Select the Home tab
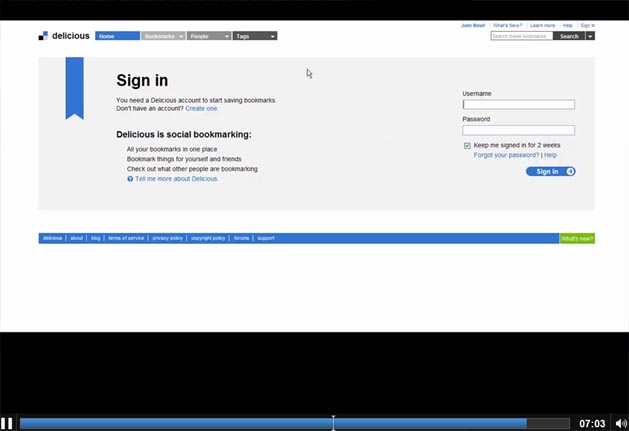629x431 pixels. (x=118, y=36)
